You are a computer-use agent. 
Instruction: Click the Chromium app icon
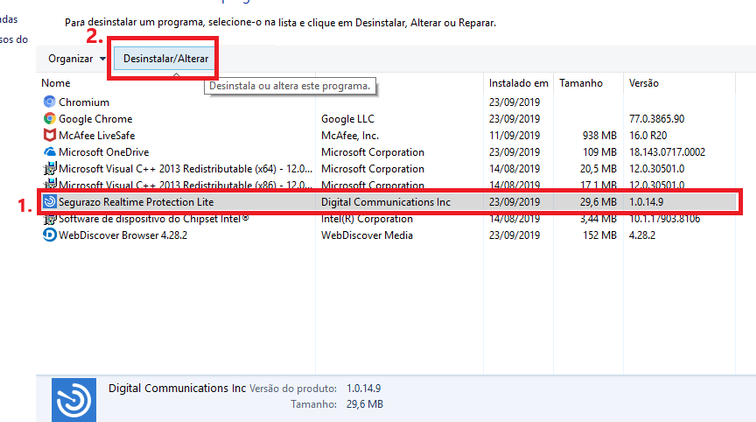coord(49,102)
